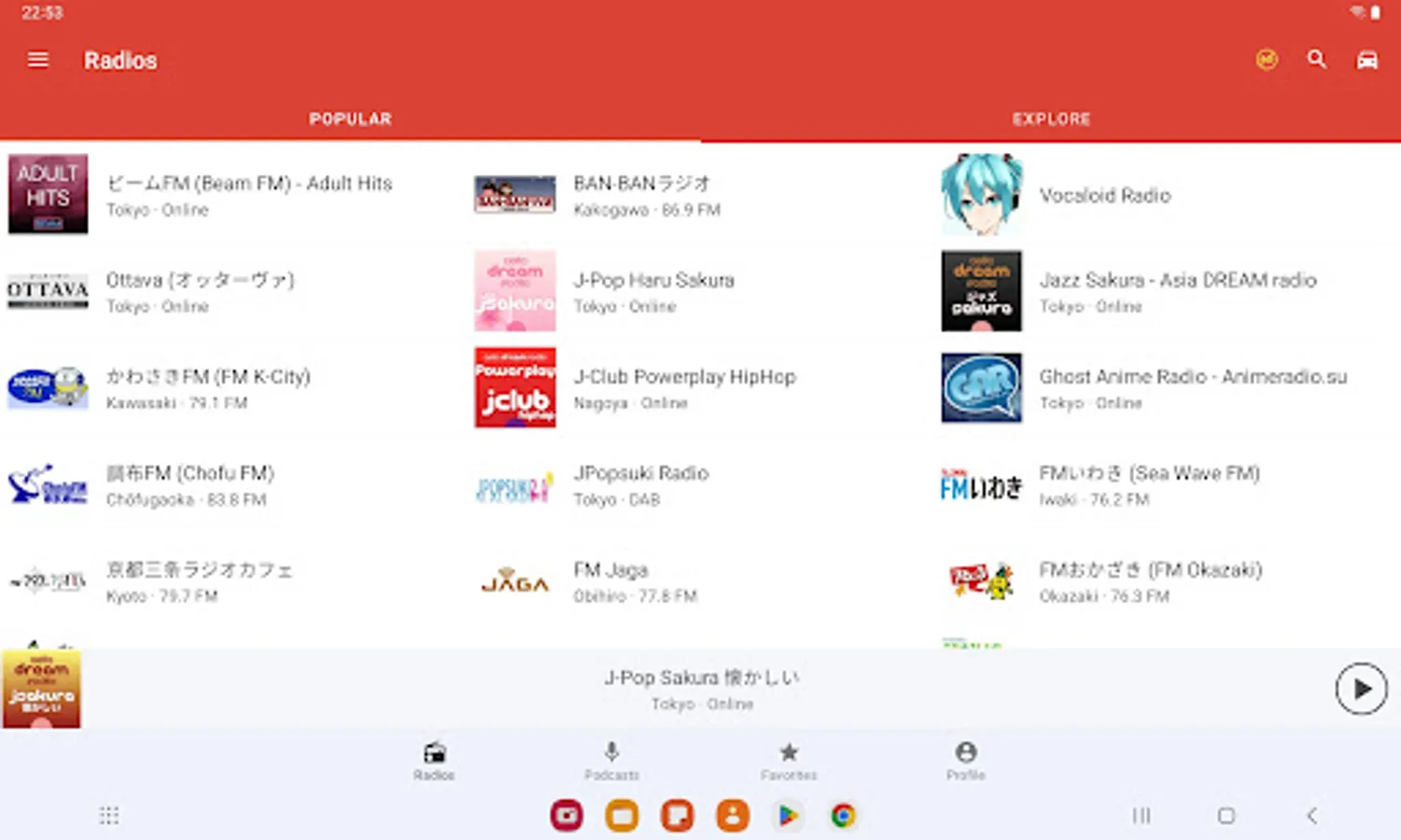Tap Ghost Anime Radio GAR logo
Image resolution: width=1401 pixels, height=840 pixels.
tap(981, 387)
